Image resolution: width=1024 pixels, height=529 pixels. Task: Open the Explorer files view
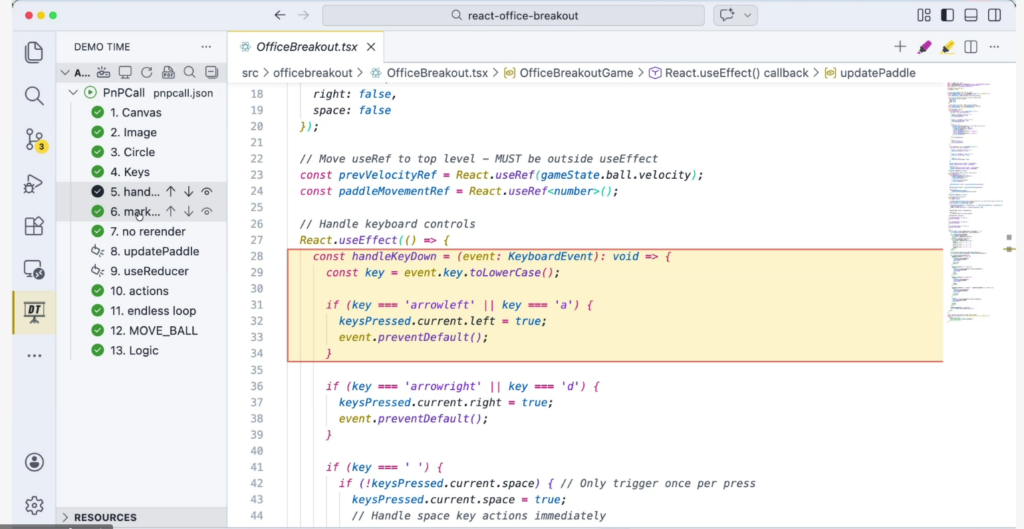34,52
